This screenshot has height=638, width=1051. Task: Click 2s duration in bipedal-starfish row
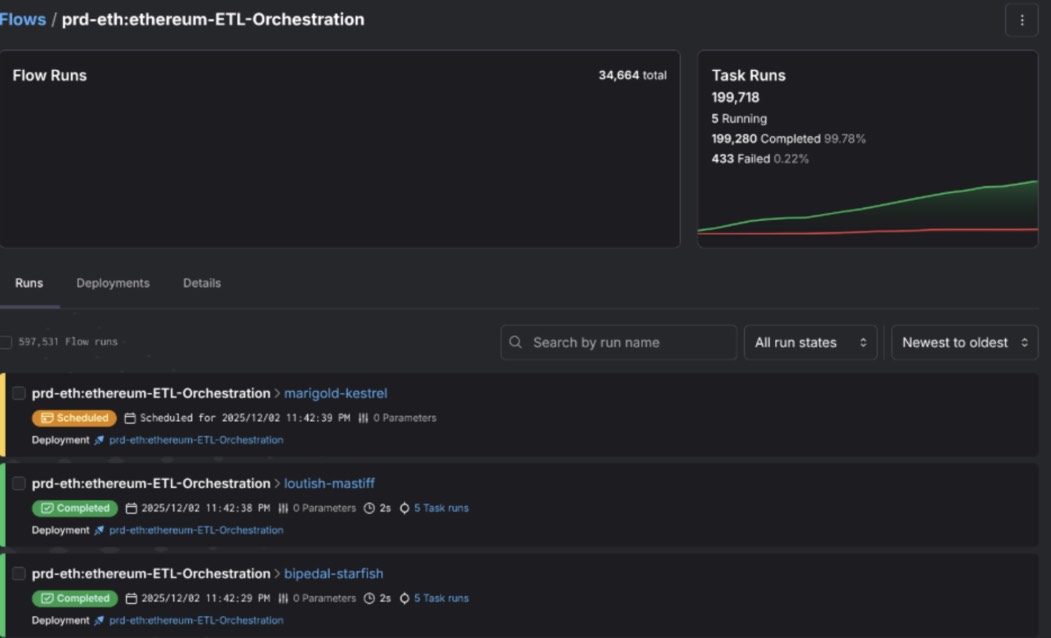pos(385,598)
